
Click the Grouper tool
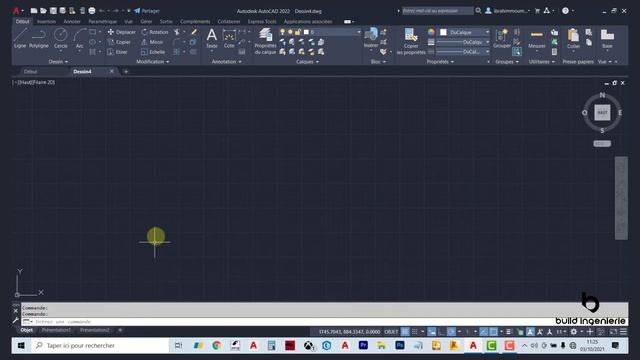(502, 38)
